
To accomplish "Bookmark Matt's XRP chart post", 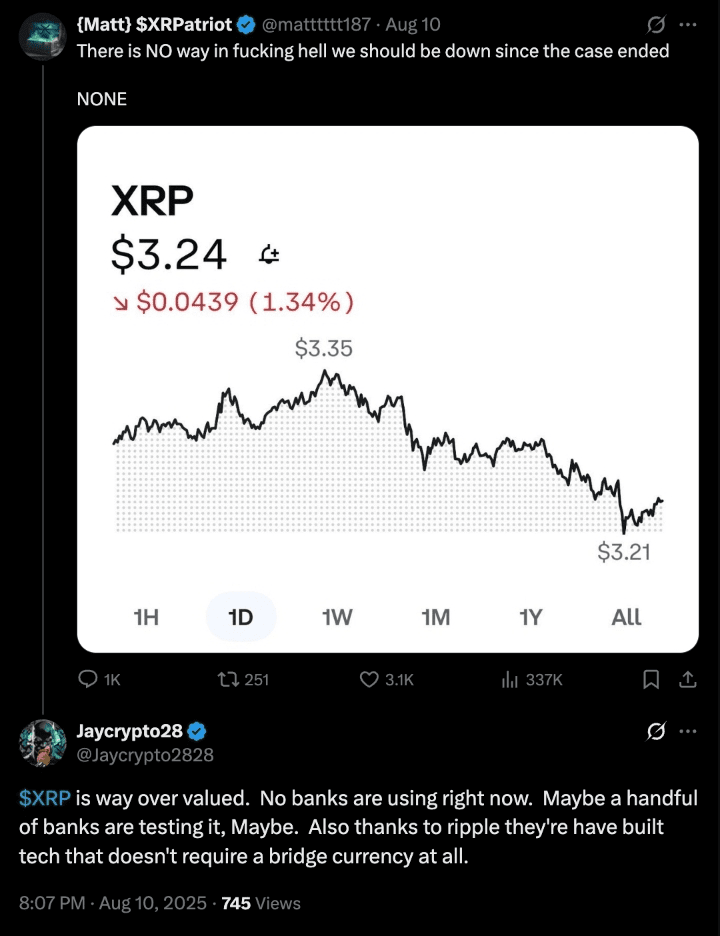I will point(651,679).
